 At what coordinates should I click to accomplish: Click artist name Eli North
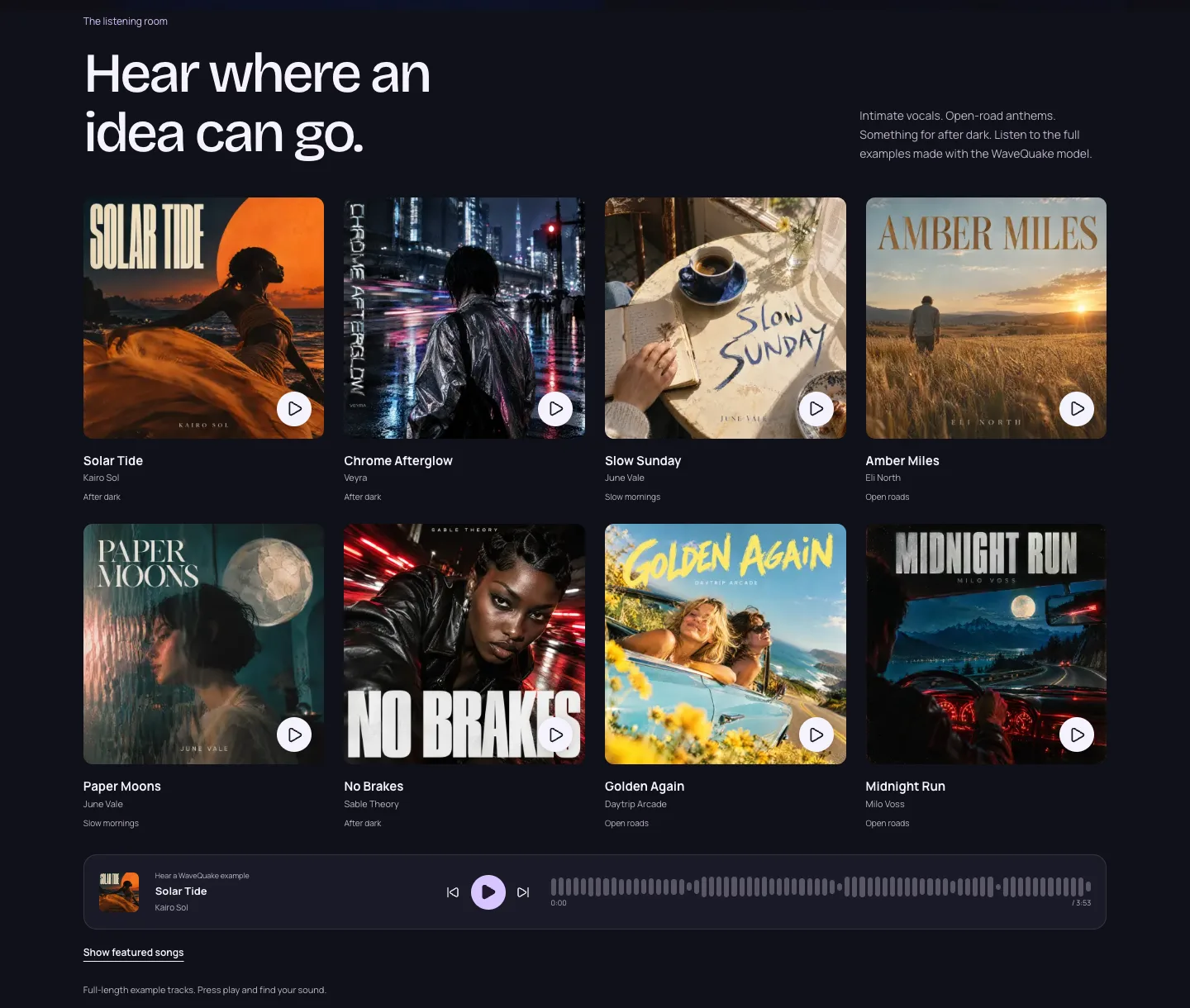click(x=883, y=478)
